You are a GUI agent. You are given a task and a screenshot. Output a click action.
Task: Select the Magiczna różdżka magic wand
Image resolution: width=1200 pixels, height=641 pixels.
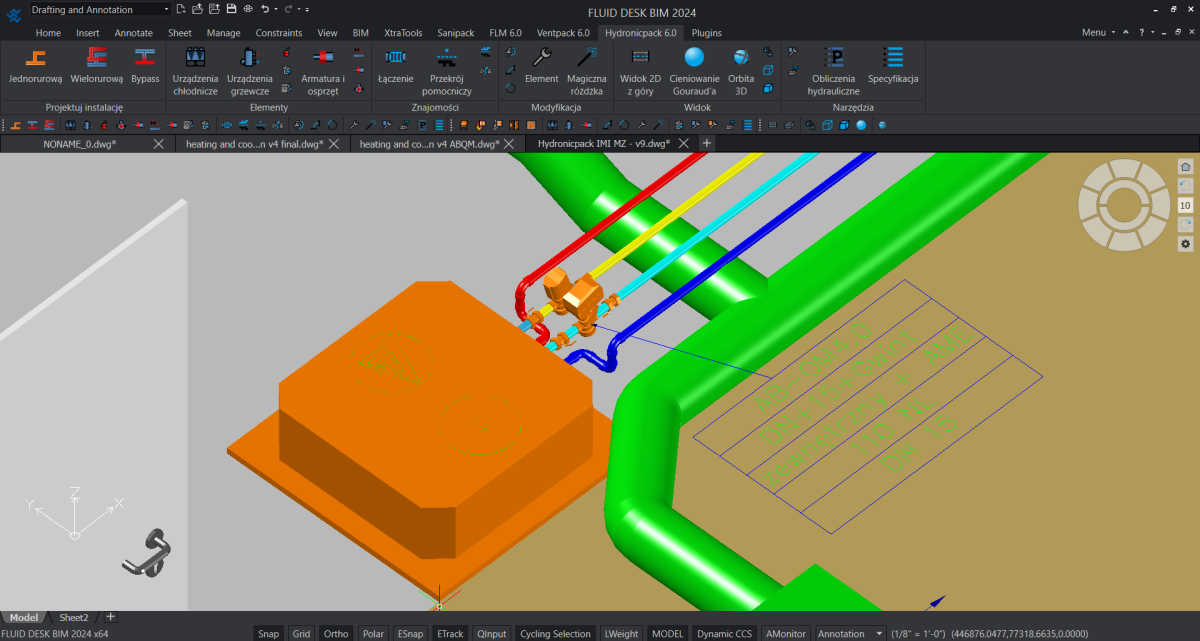tap(587, 59)
